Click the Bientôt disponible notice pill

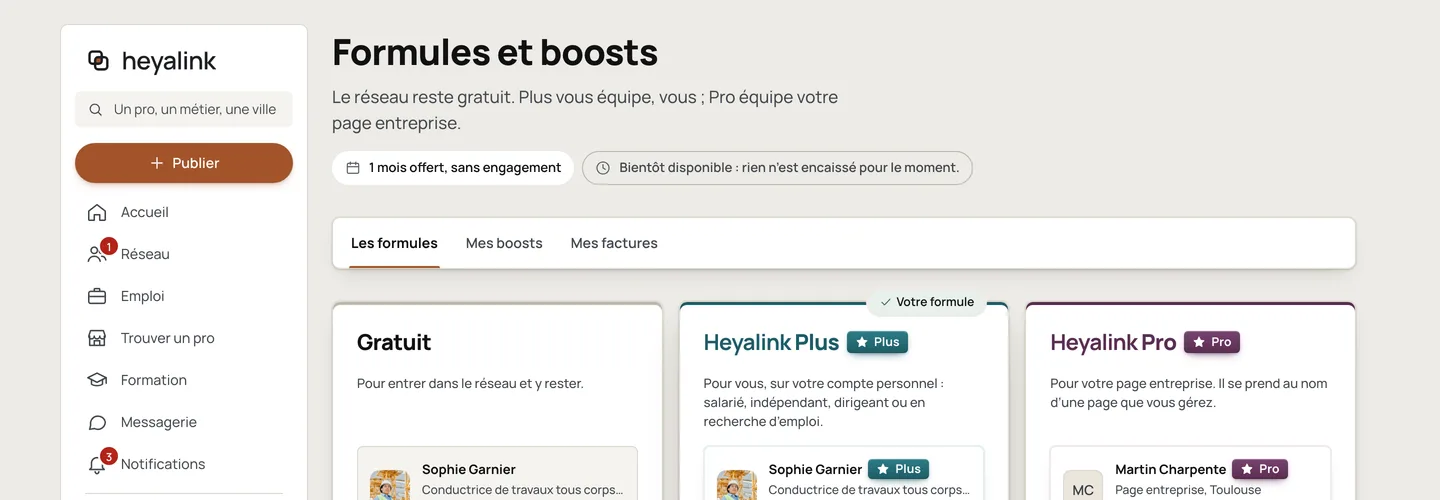point(777,168)
